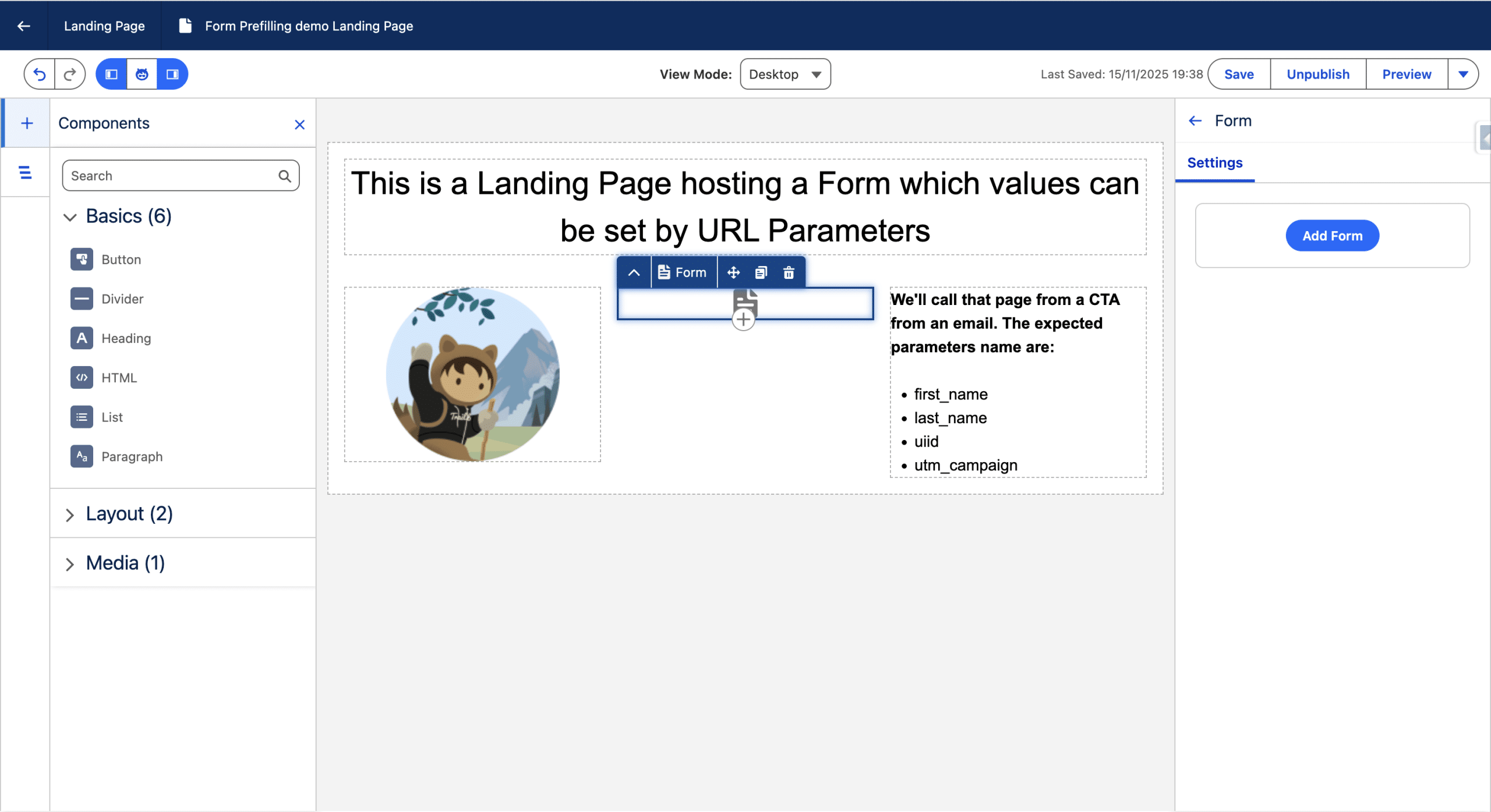Toggle the right panel visibility button
1491x812 pixels.
[x=172, y=74]
